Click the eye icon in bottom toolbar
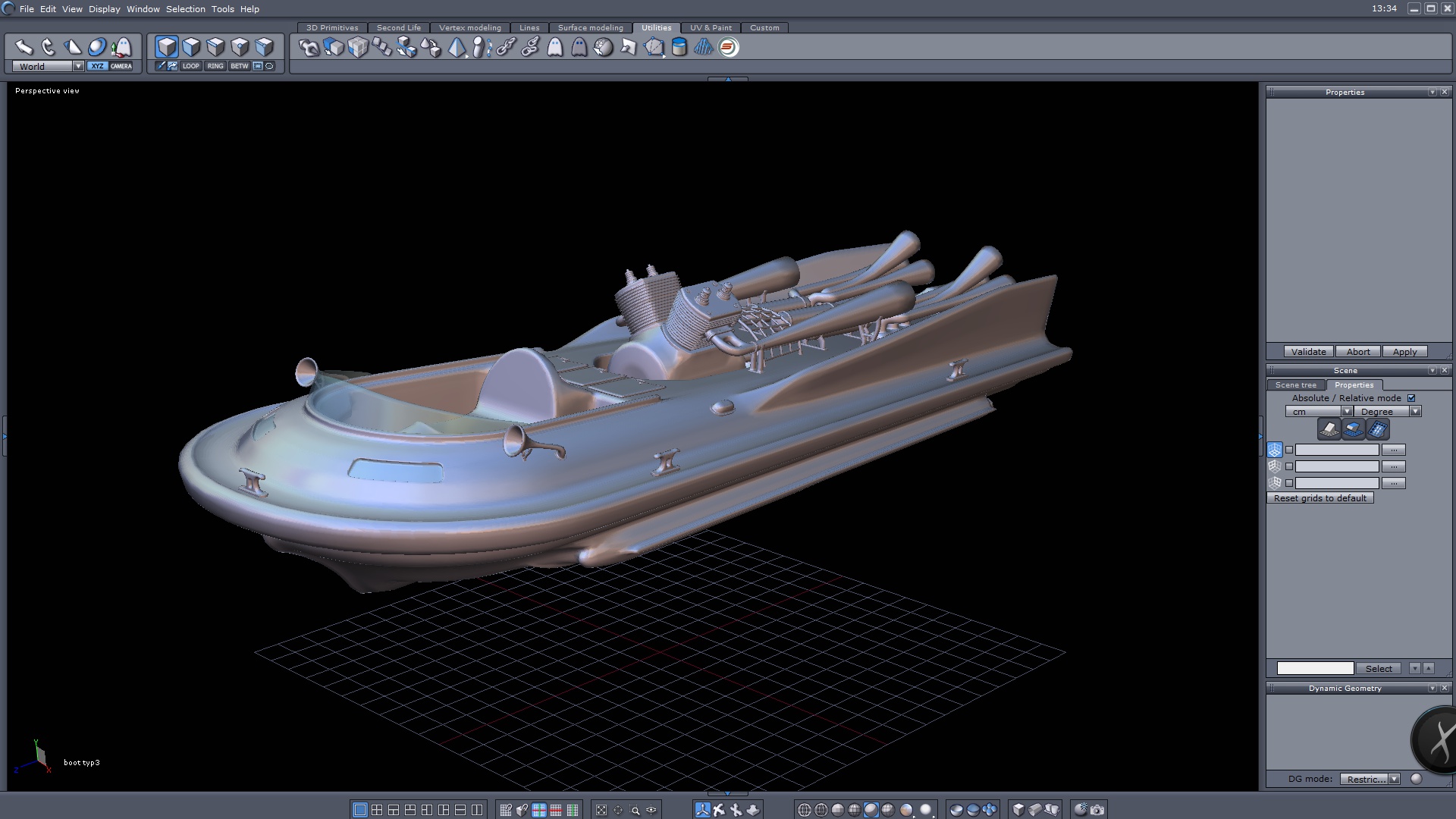 651,810
